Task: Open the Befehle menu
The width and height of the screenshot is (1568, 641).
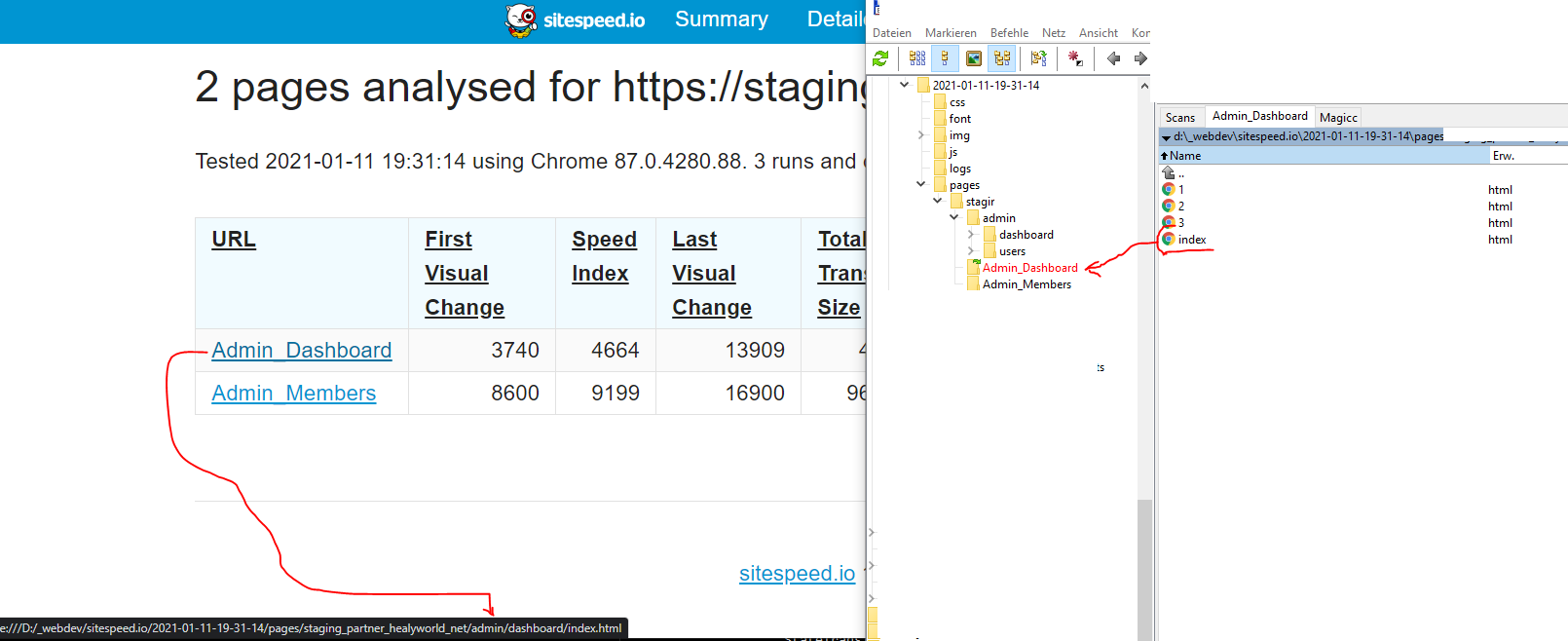Action: [x=1009, y=33]
